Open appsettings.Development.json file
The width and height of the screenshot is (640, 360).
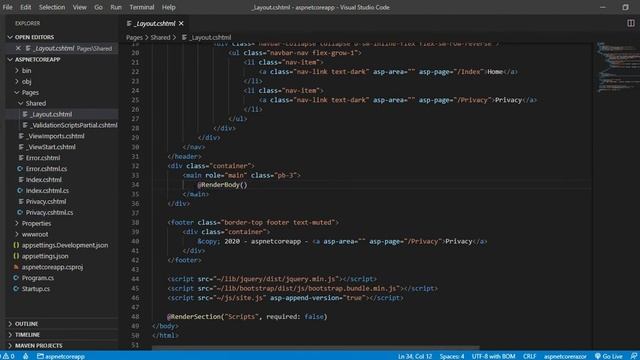[65, 245]
